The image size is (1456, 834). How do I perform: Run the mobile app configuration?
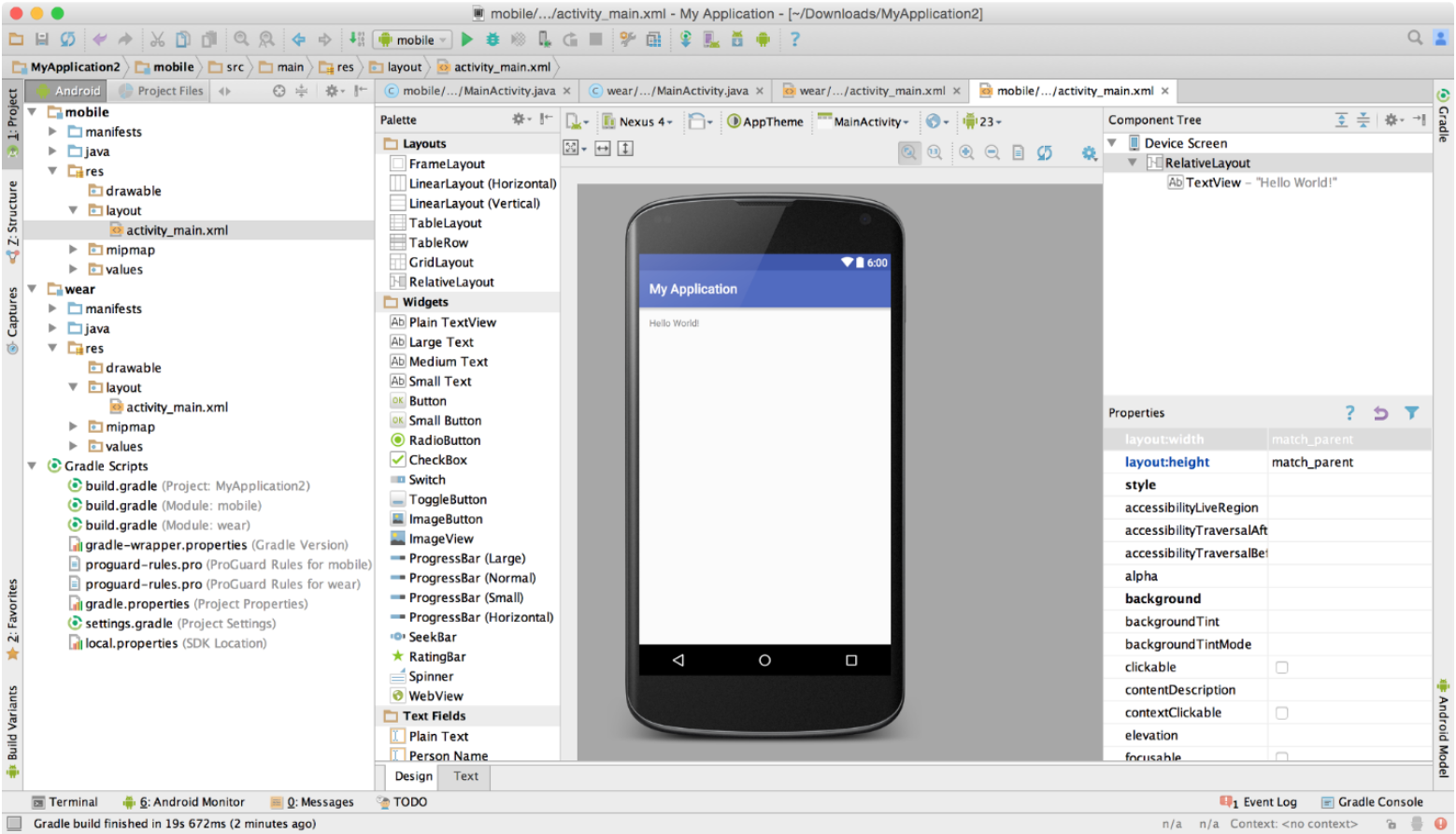coord(466,39)
